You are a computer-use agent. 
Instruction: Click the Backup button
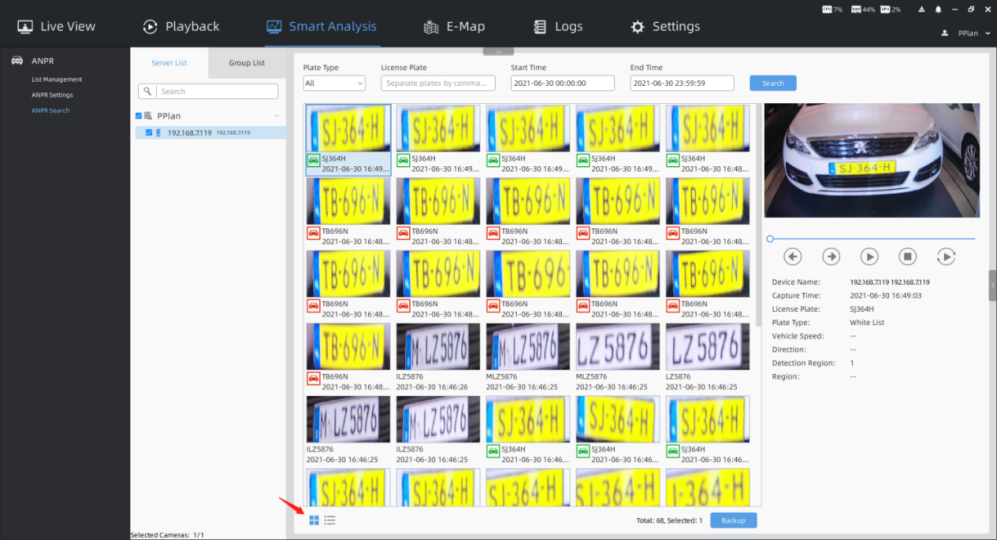[x=733, y=520]
